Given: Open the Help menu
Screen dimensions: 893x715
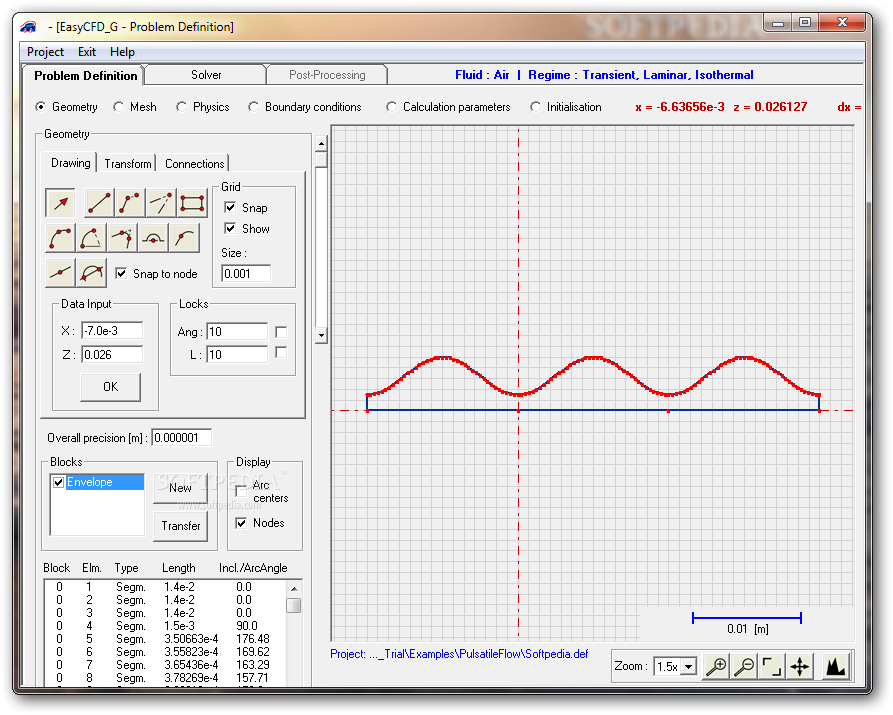Looking at the screenshot, I should pyautogui.click(x=122, y=52).
